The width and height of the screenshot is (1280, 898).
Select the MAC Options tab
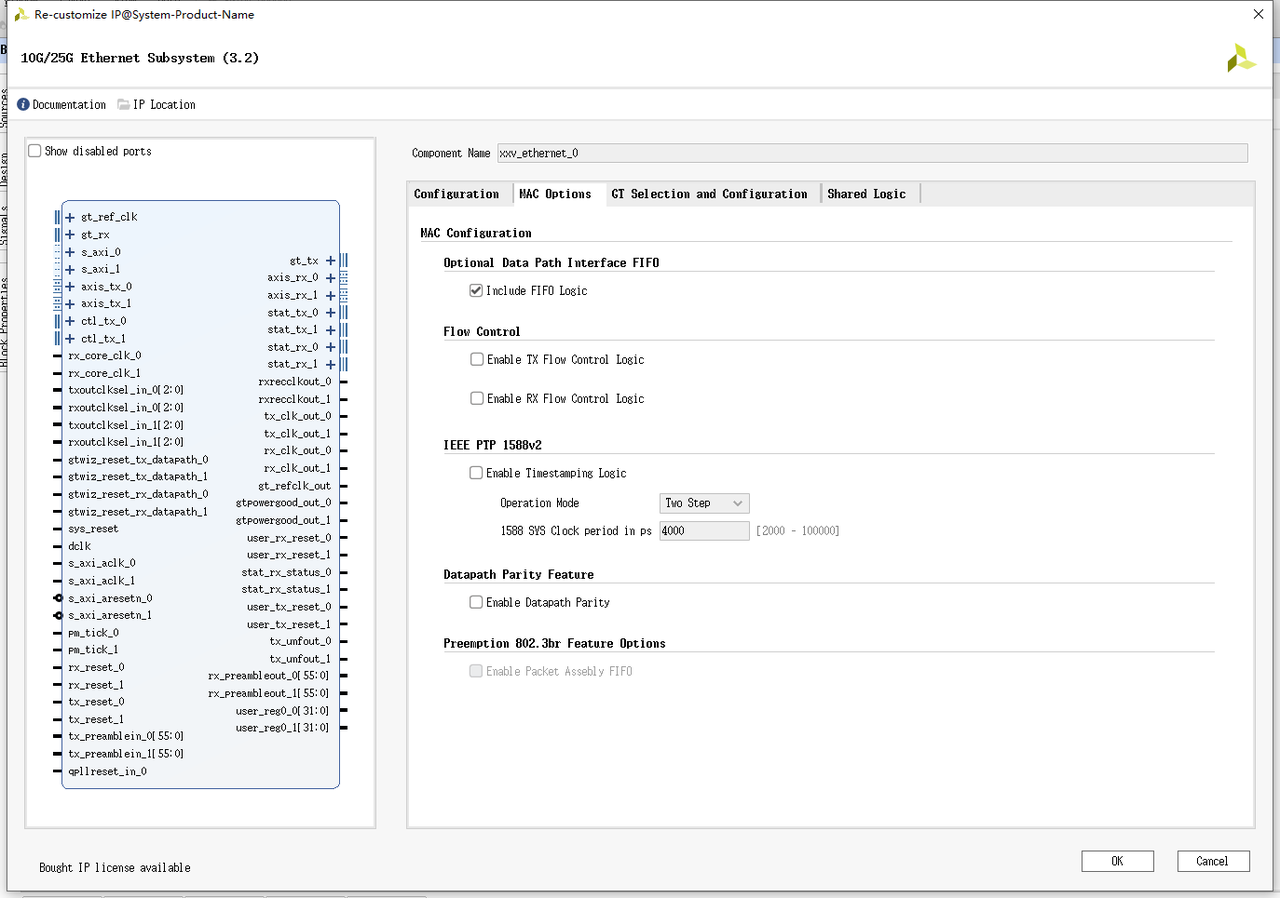pyautogui.click(x=555, y=194)
